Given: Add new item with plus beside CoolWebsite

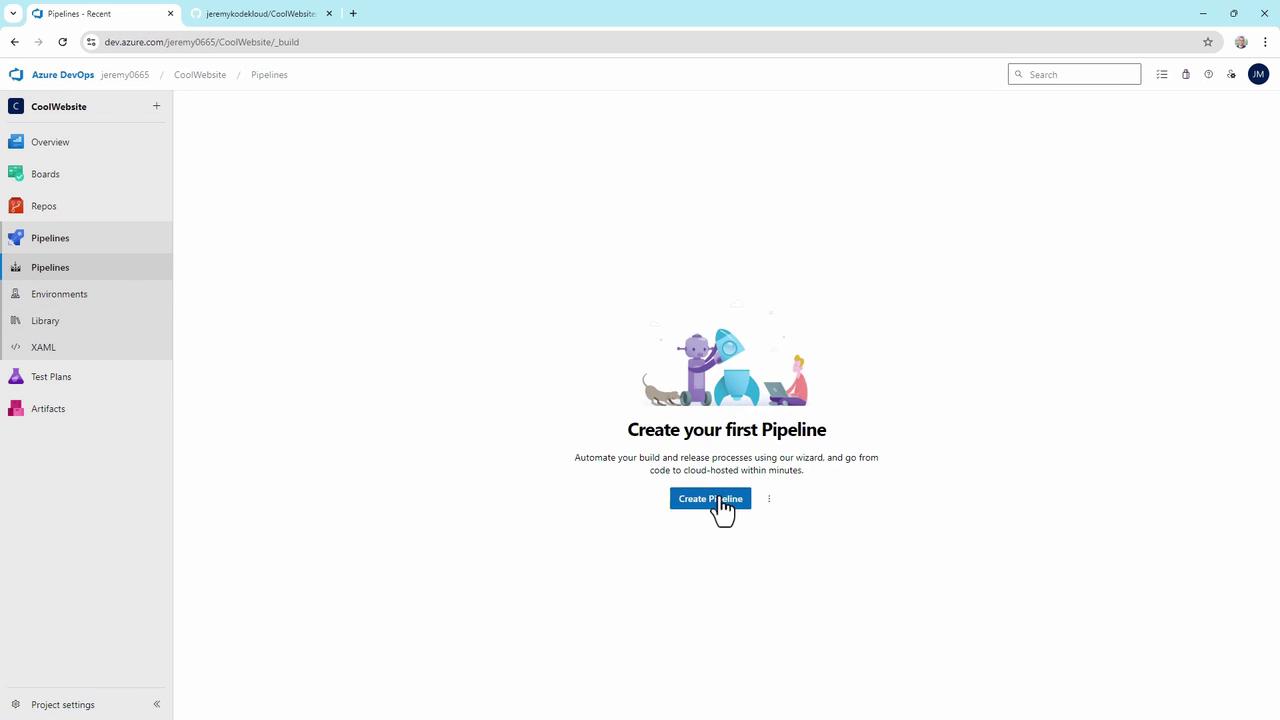Looking at the screenshot, I should coord(156,106).
